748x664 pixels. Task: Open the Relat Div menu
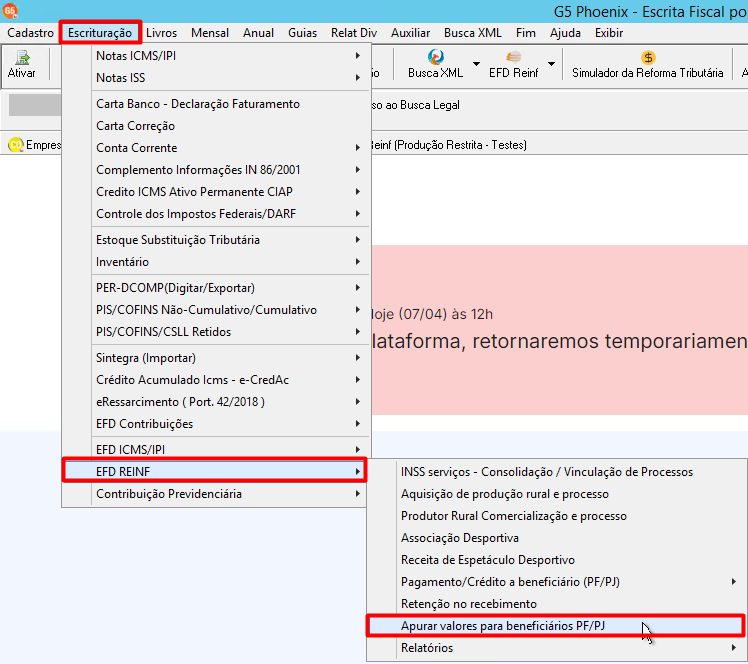pyautogui.click(x=354, y=33)
